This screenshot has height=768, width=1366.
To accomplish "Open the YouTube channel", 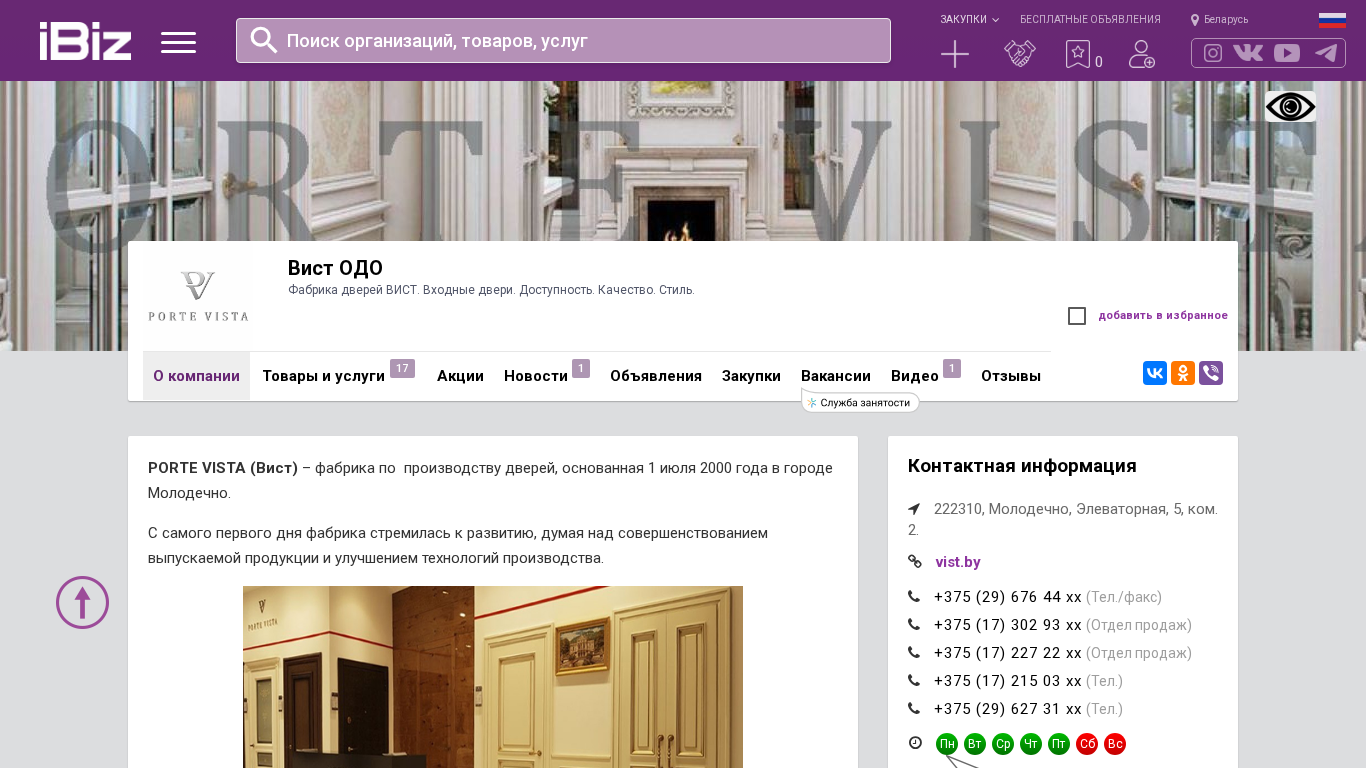I will (x=1287, y=53).
